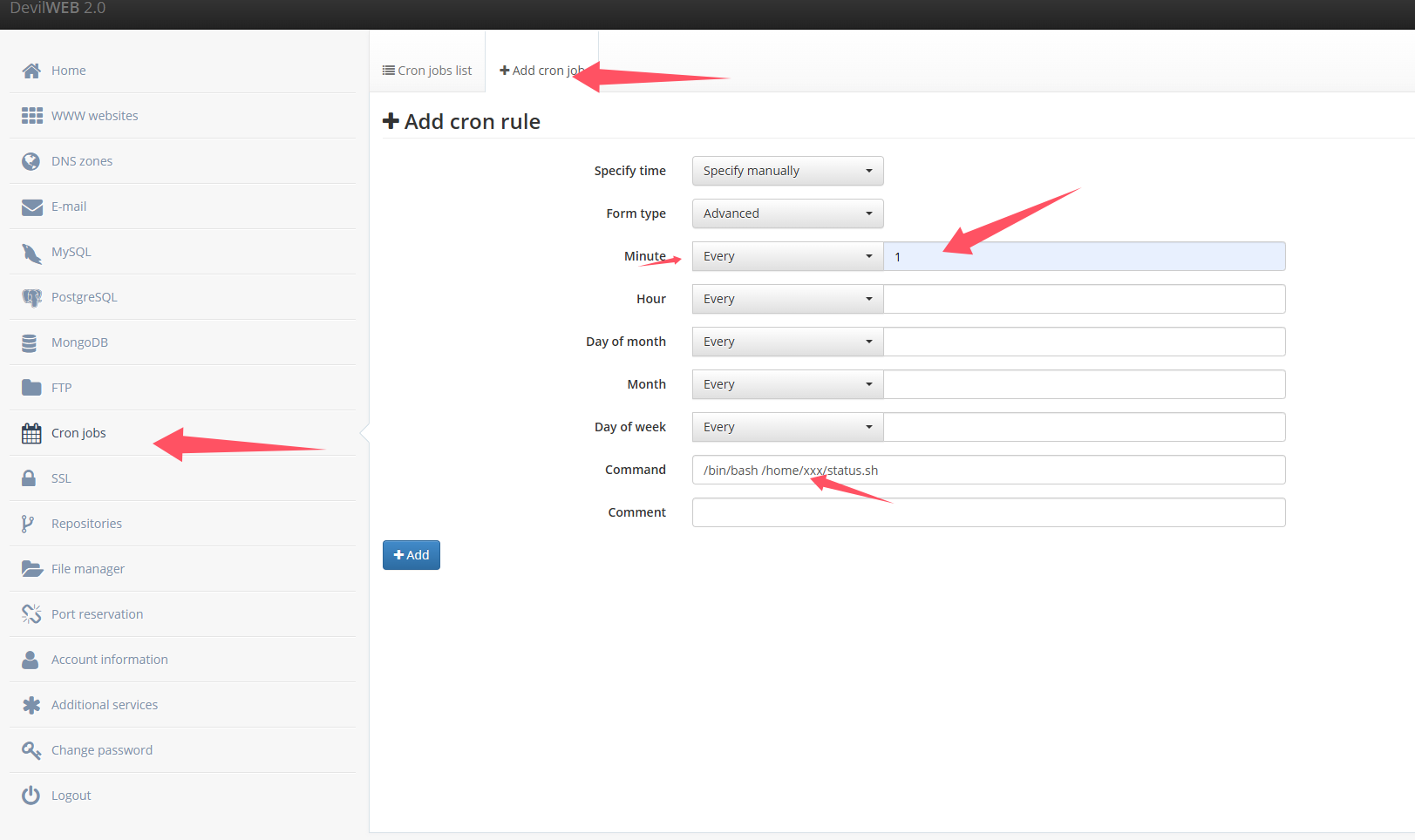Select the Add cron job tab
Screen dimensions: 1415x840
tap(541, 71)
